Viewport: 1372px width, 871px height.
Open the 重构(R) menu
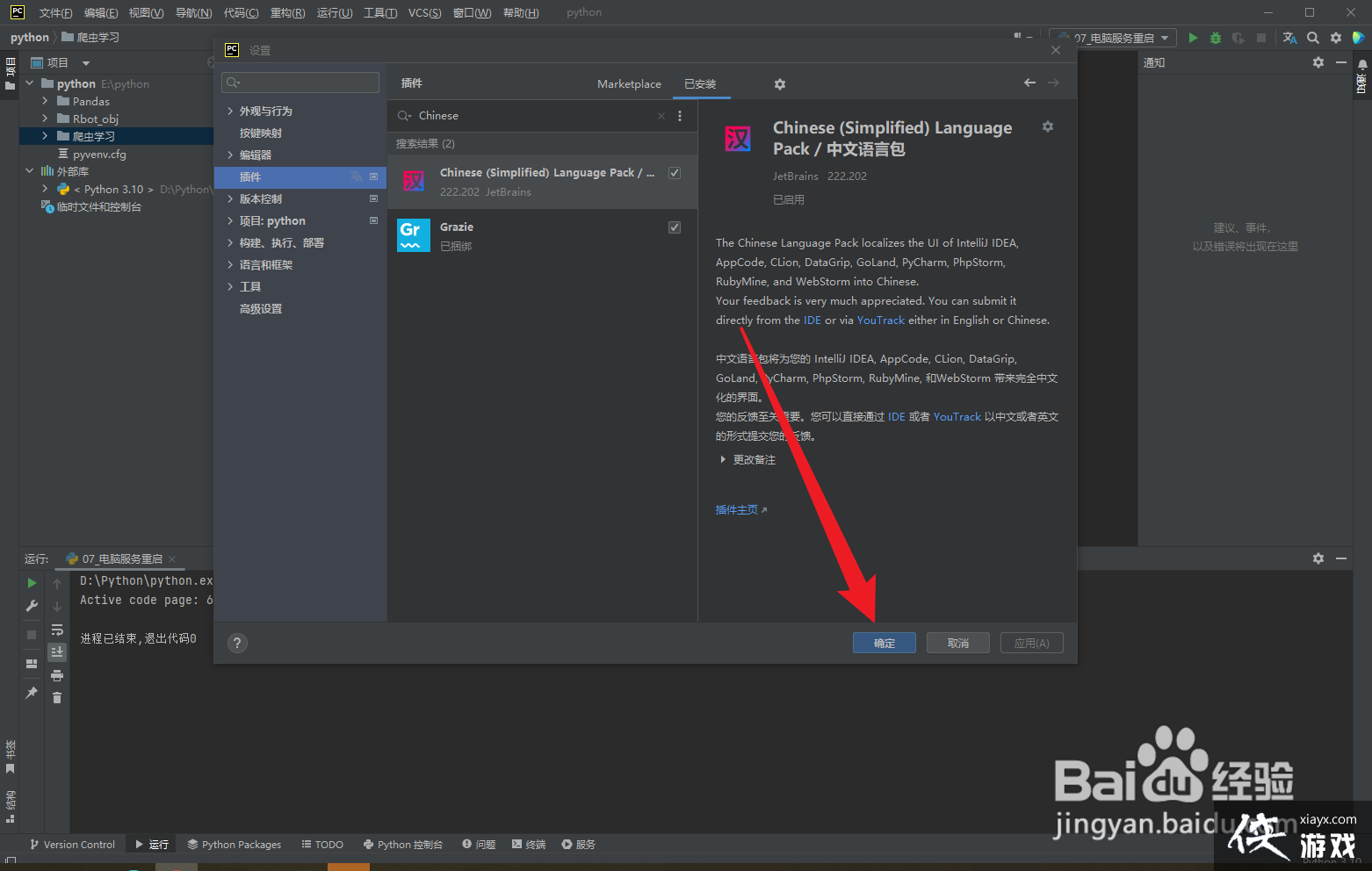coord(287,12)
